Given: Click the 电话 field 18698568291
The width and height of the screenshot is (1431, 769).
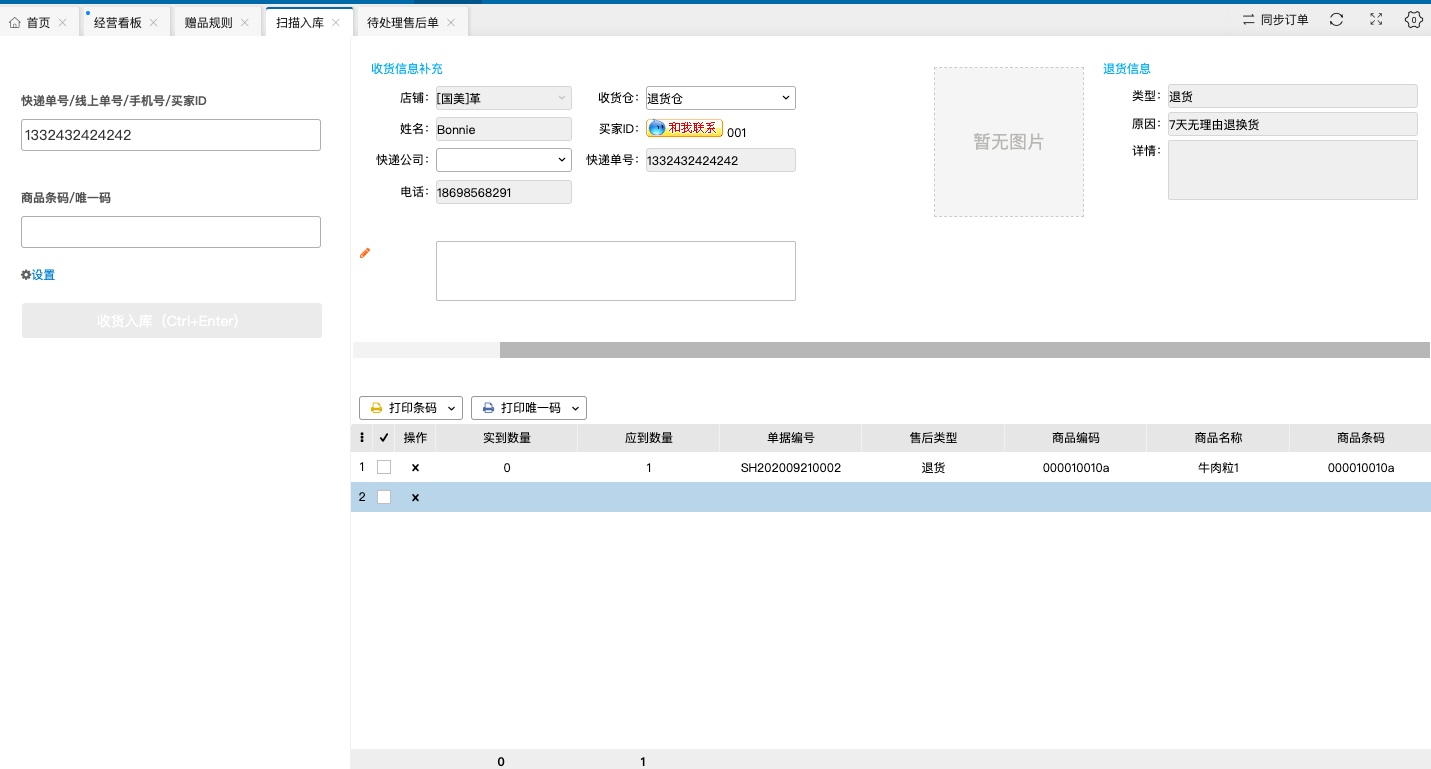Looking at the screenshot, I should (x=503, y=192).
